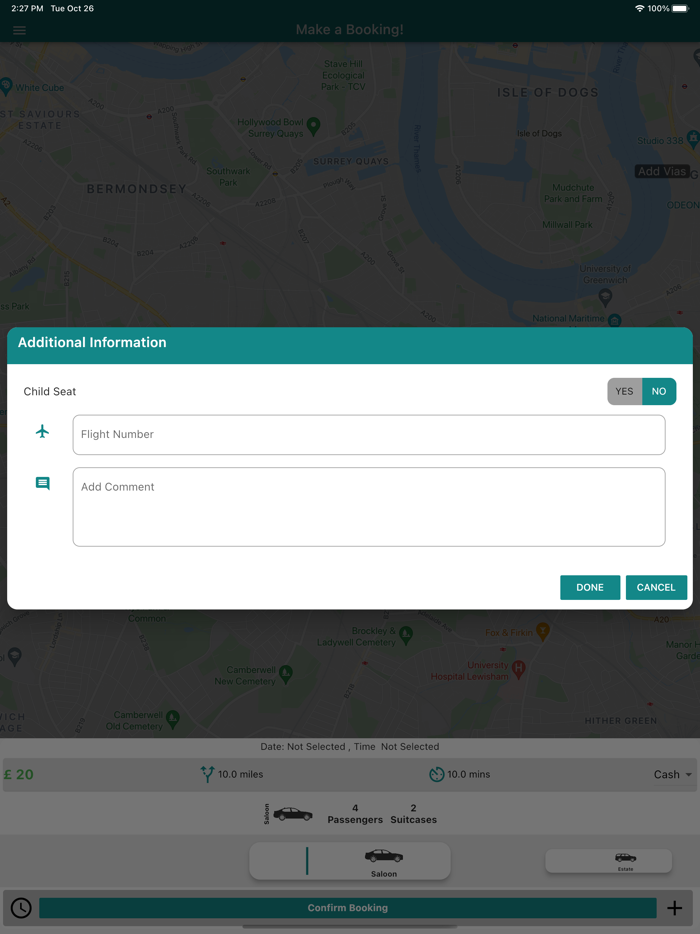Click the 'Southwark Park' map label
This screenshot has height=934, width=700.
tap(228, 177)
